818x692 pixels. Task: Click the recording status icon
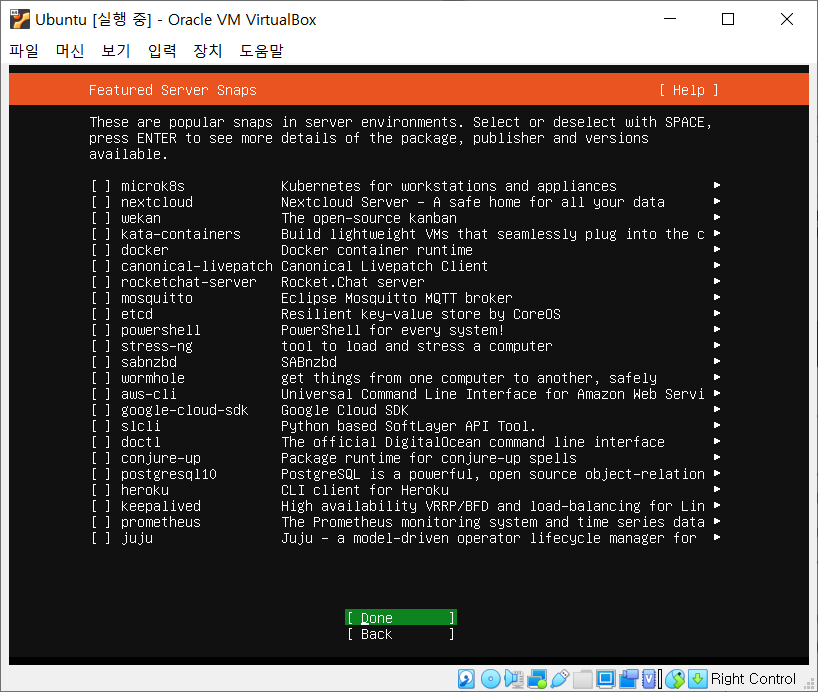(x=629, y=678)
